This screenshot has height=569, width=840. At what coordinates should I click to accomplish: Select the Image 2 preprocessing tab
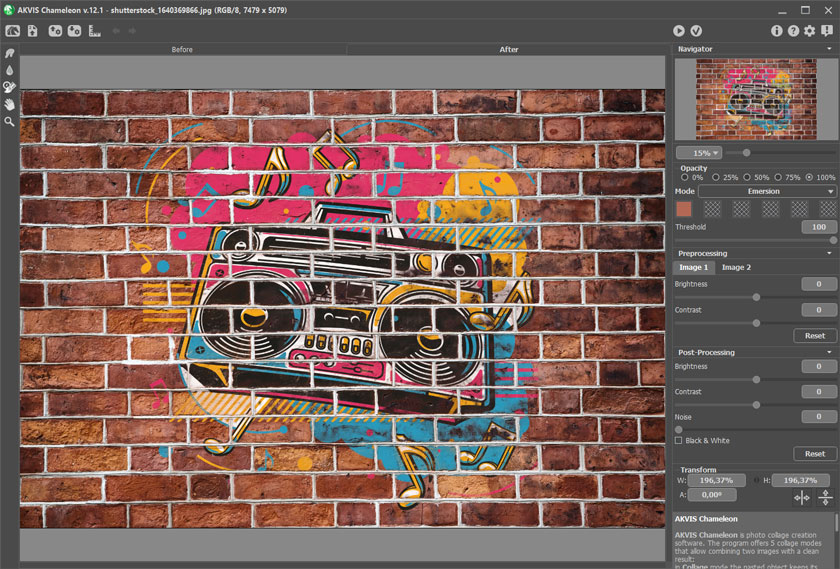click(736, 267)
